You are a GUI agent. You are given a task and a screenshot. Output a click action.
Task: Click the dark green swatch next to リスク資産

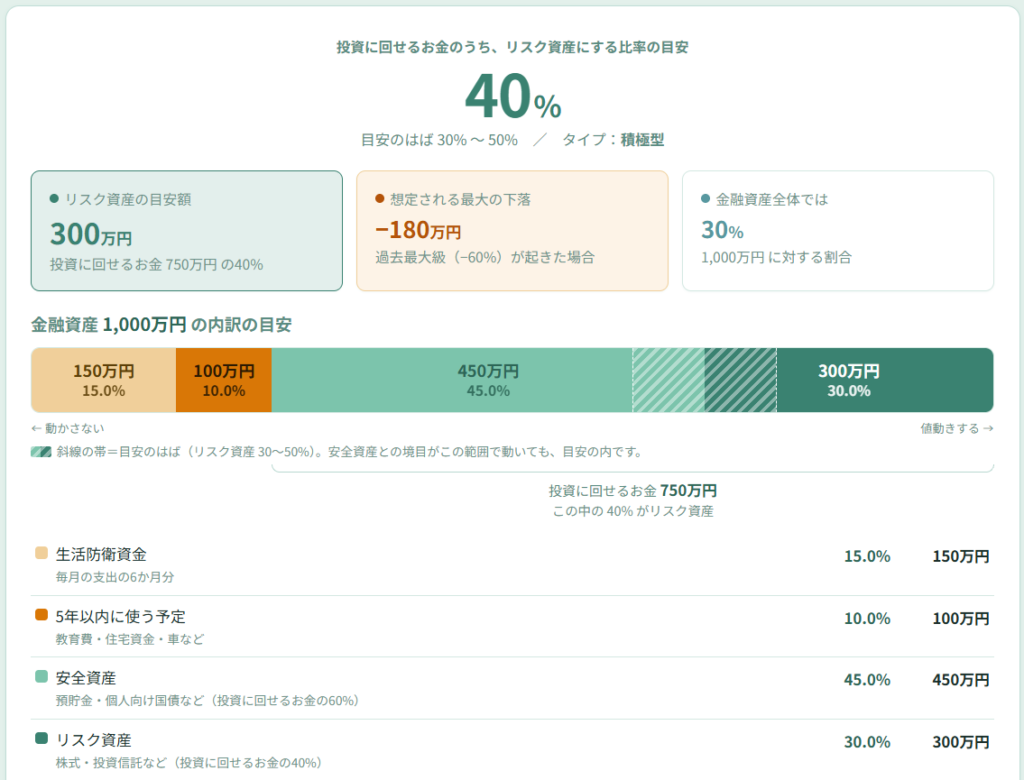click(x=41, y=738)
